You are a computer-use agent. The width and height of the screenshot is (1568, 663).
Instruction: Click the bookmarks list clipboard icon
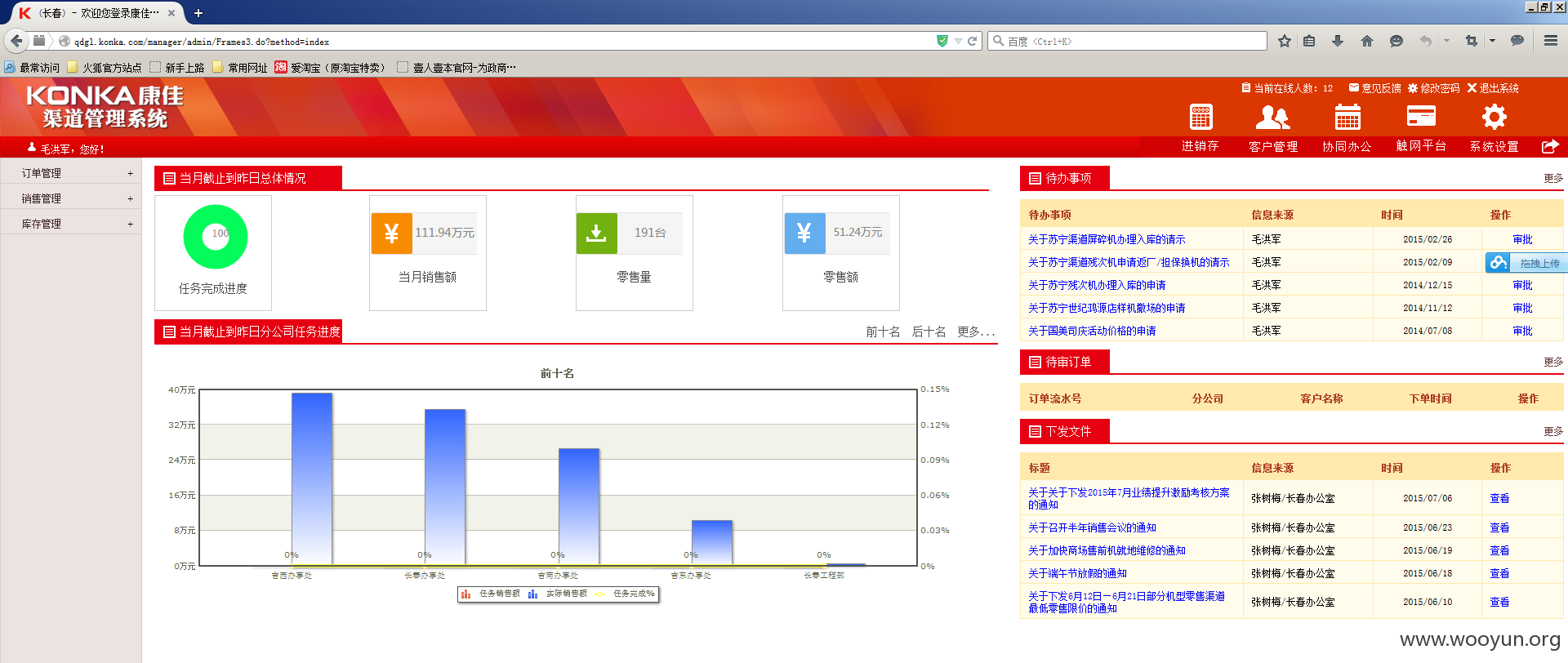[x=1309, y=41]
